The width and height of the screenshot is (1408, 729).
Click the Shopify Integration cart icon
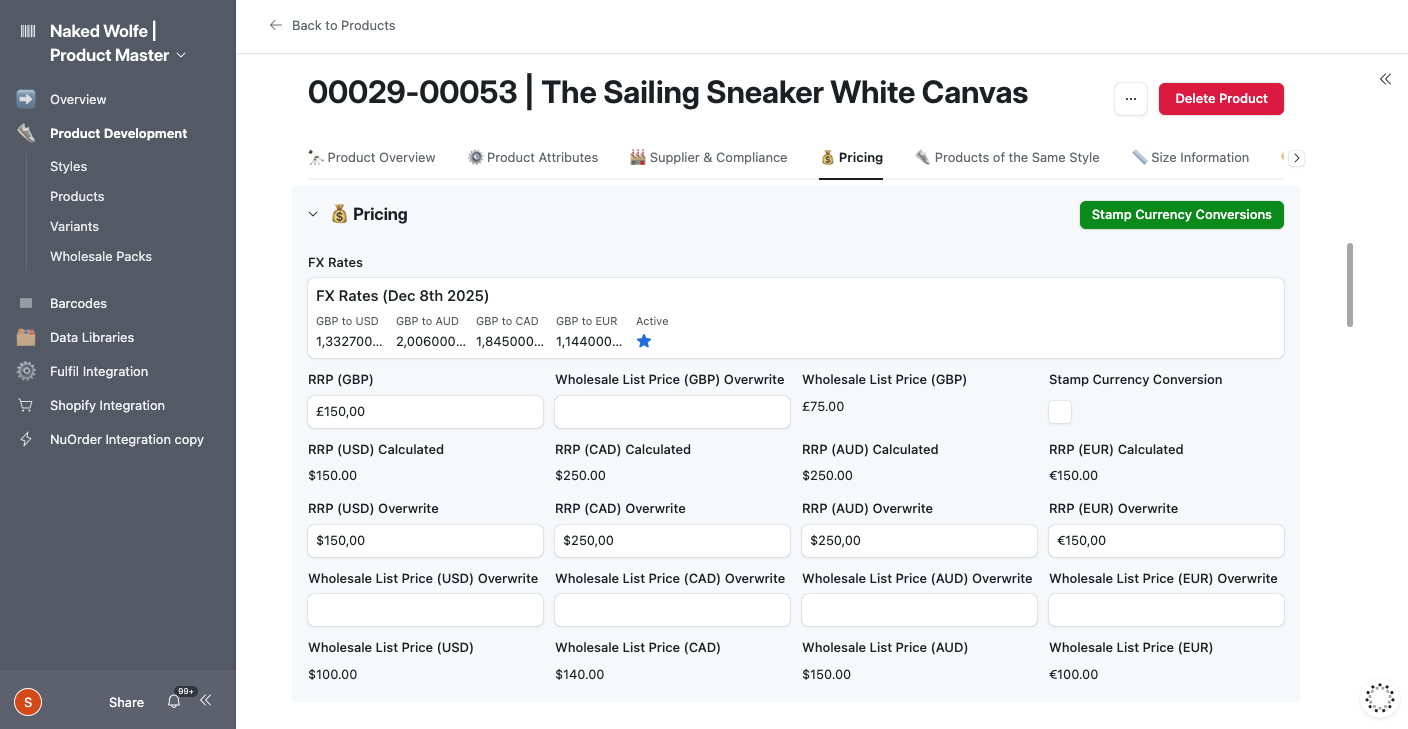point(26,405)
